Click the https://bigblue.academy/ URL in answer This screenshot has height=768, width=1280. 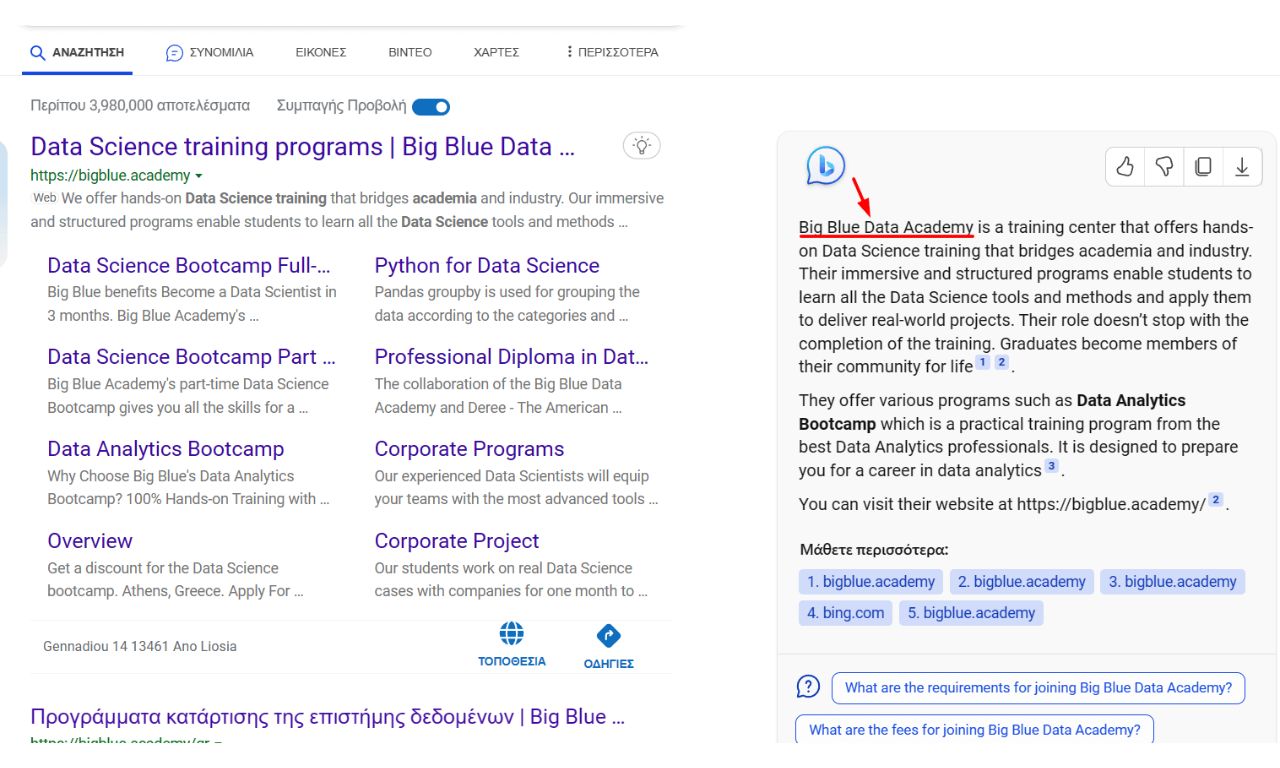1111,505
